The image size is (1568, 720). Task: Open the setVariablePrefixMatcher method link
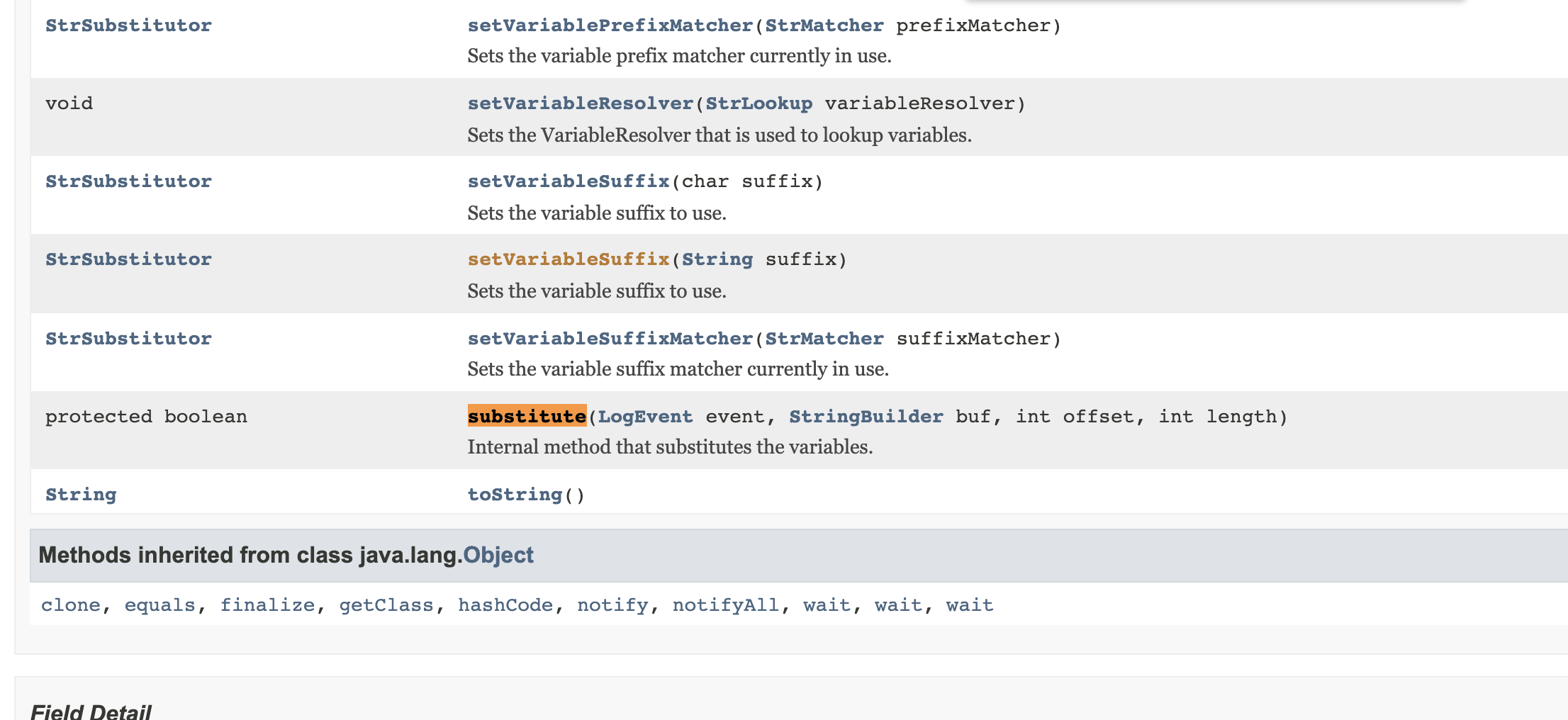click(610, 26)
